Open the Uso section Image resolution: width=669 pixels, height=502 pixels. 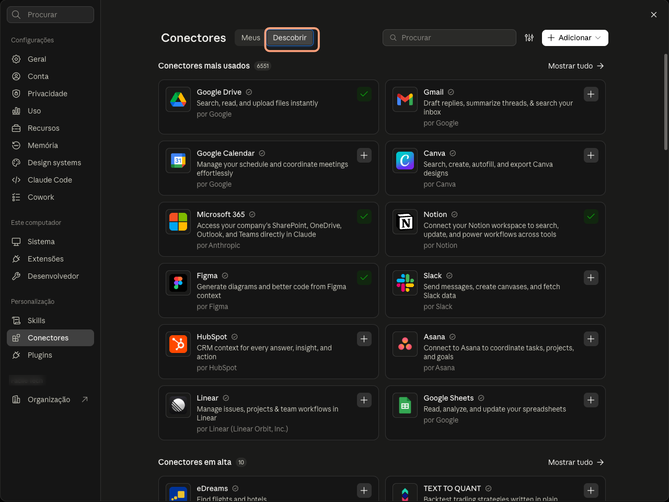pos(50,111)
